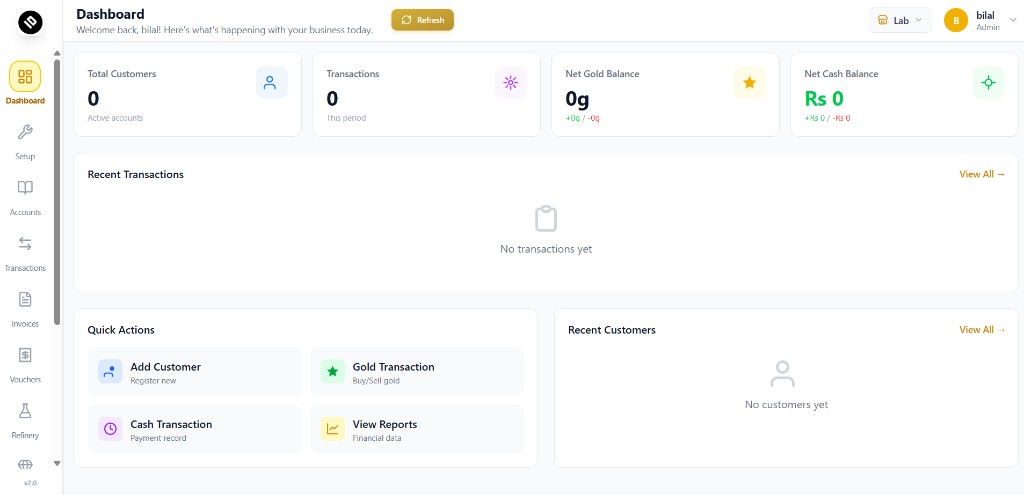Image resolution: width=1024 pixels, height=495 pixels.
Task: Click the sidebar scrollbar down arrow
Action: click(57, 463)
